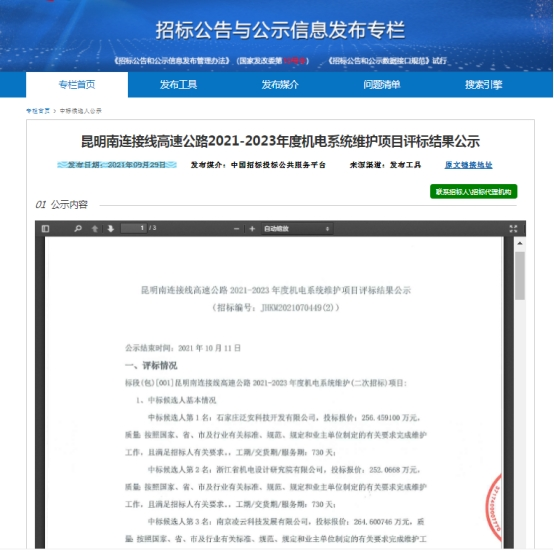
Task: Click the PDF vertical scrollbar thumb
Action: point(520,276)
